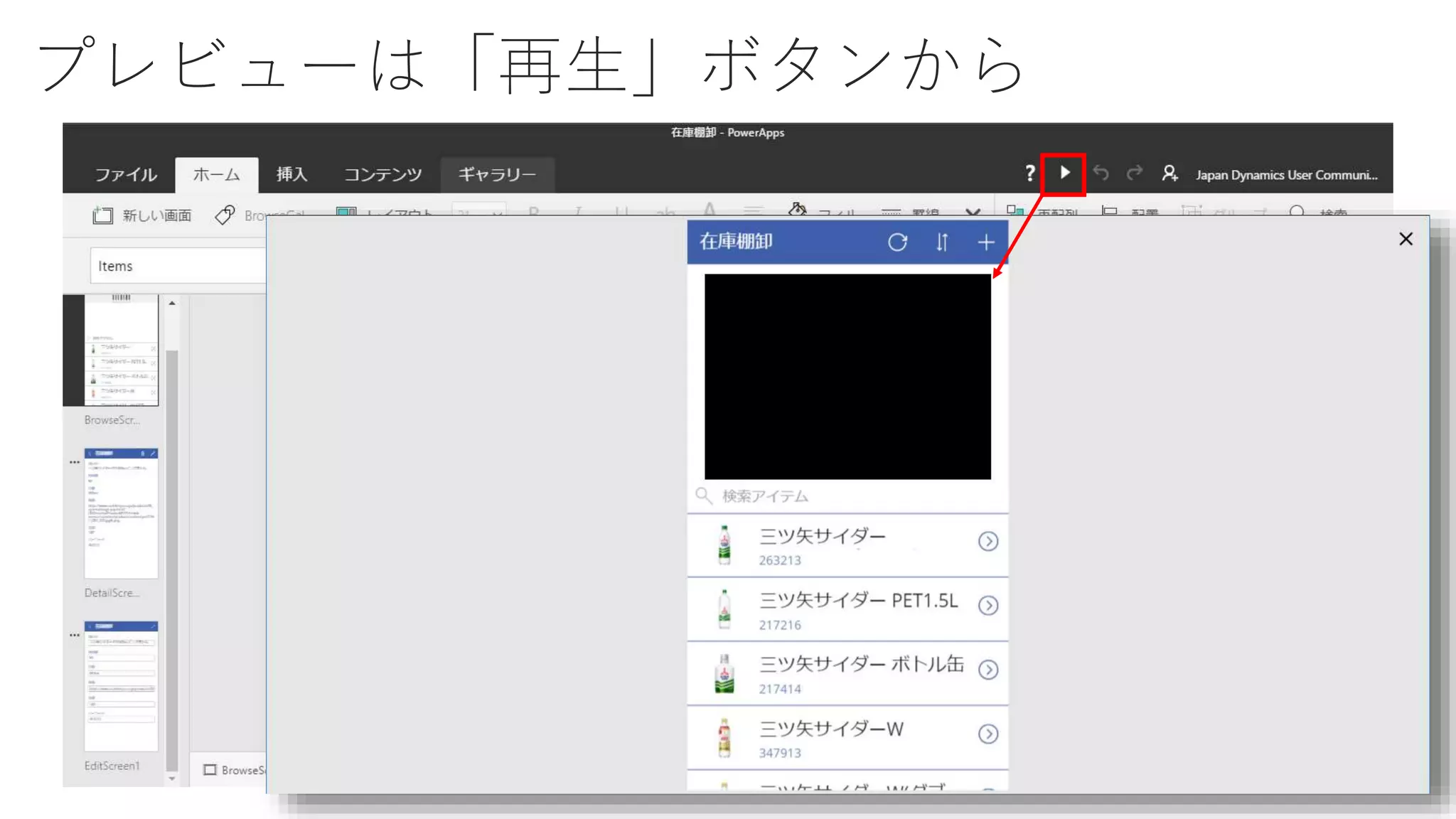Select the 三ツ矢サイダー ボトル缶 item title
Screen dimensions: 1456x819
(x=862, y=664)
